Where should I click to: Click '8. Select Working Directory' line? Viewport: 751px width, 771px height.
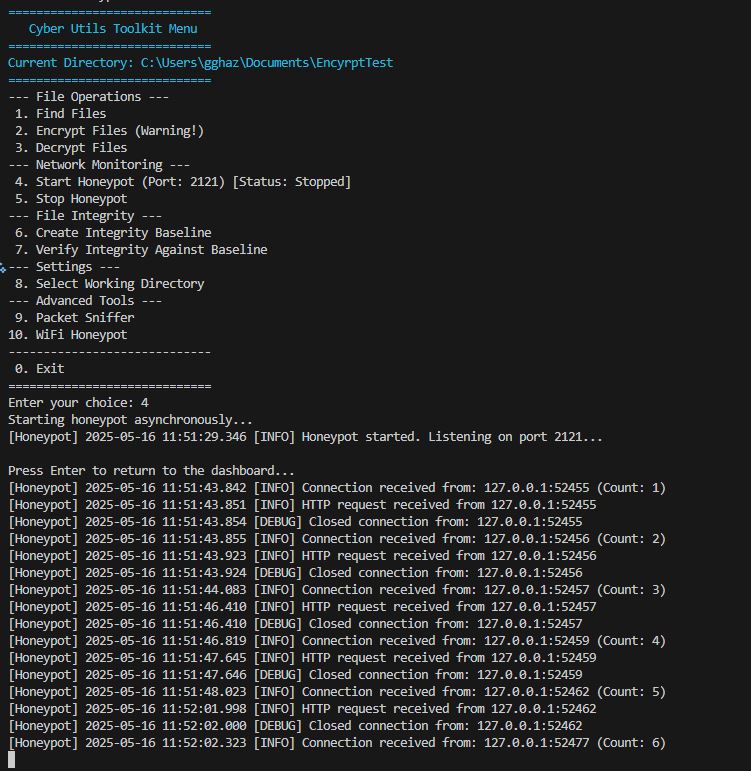tap(109, 284)
